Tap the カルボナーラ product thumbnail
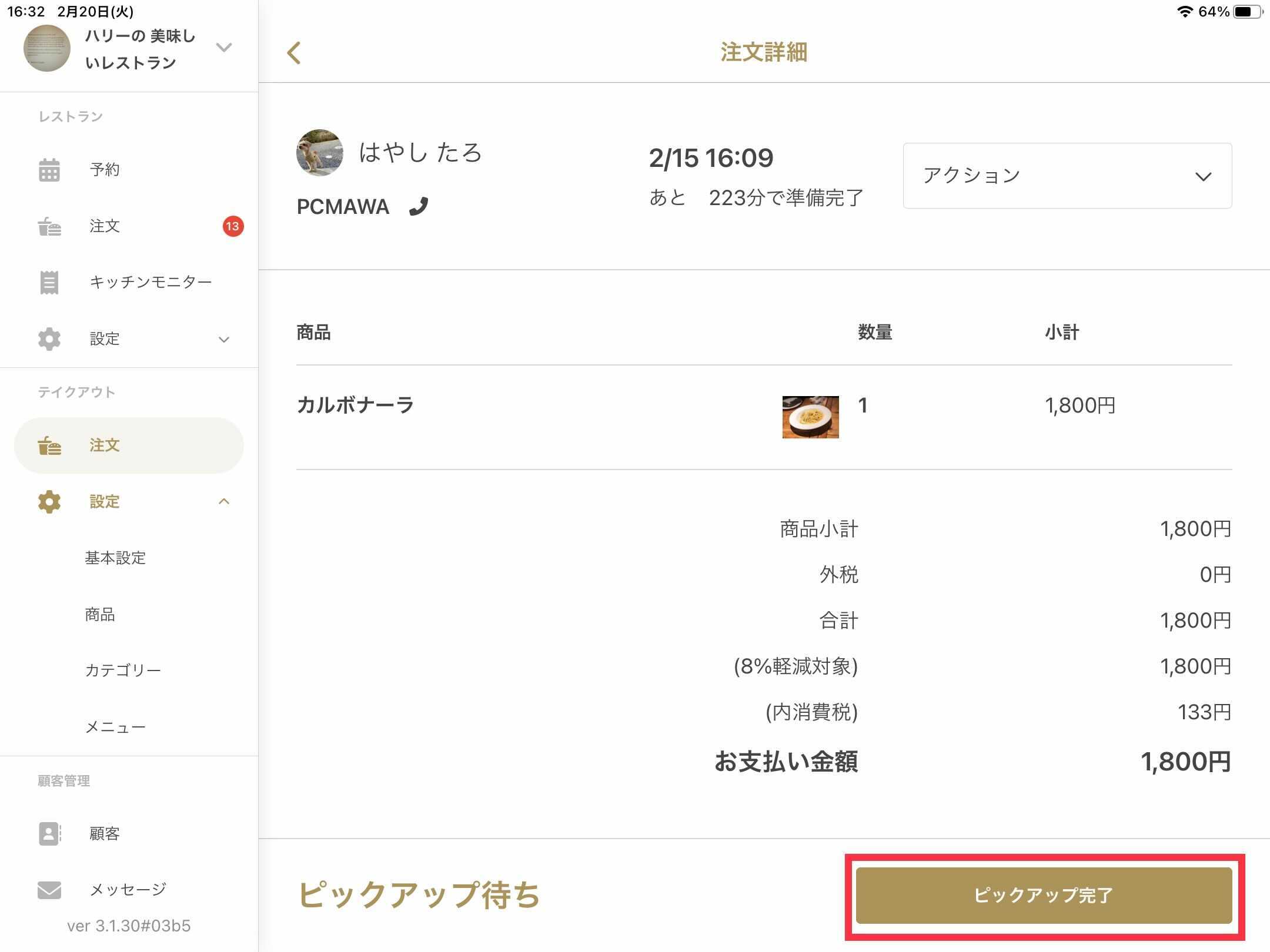The image size is (1270, 952). pyautogui.click(x=810, y=417)
